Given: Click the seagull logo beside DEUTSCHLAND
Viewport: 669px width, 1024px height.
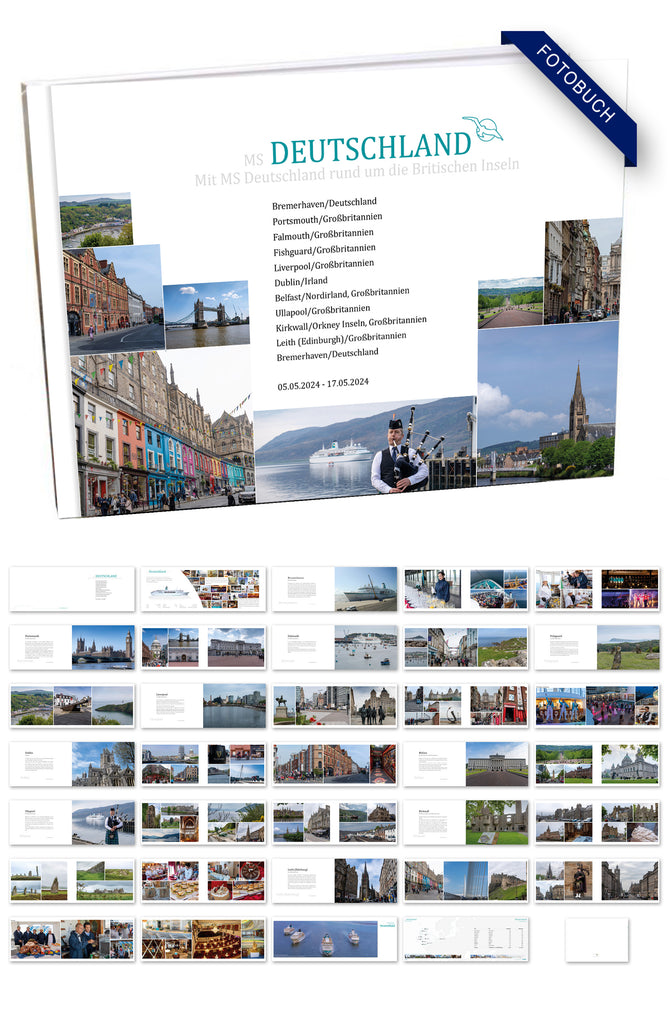Looking at the screenshot, I should tap(483, 129).
